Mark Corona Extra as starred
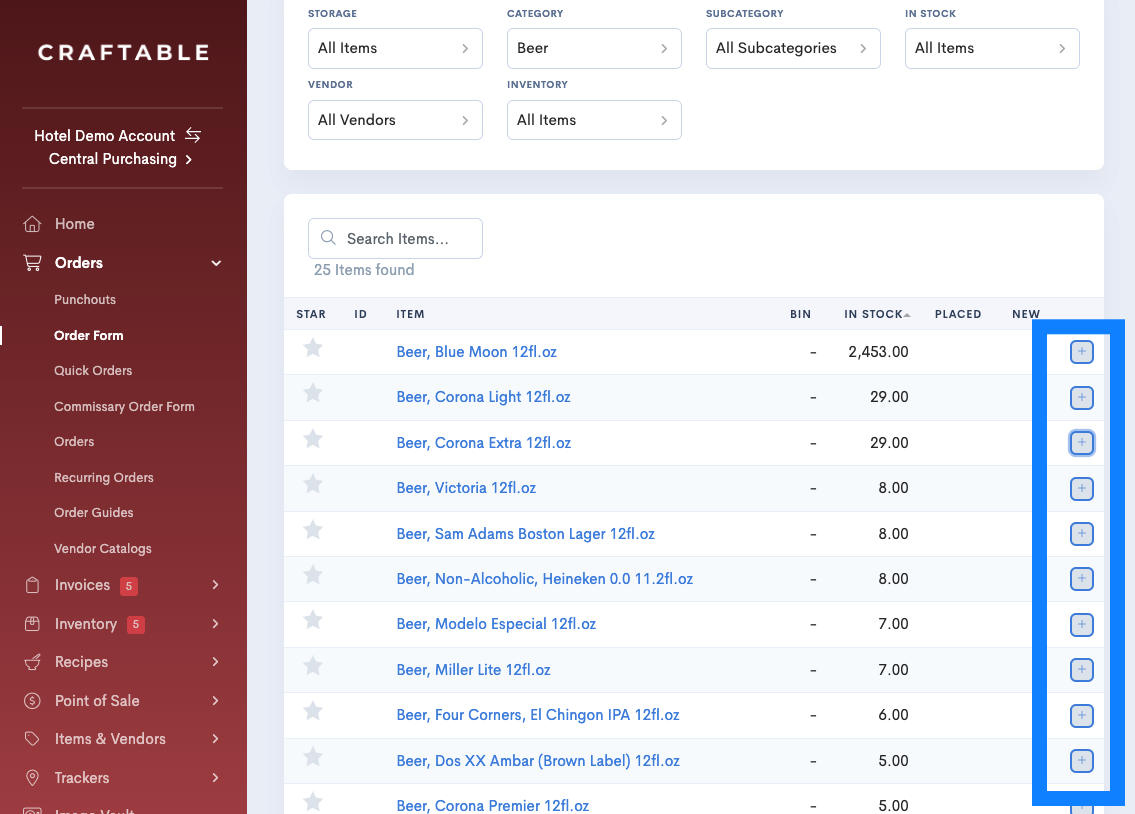Image resolution: width=1135 pixels, height=814 pixels. [x=313, y=439]
